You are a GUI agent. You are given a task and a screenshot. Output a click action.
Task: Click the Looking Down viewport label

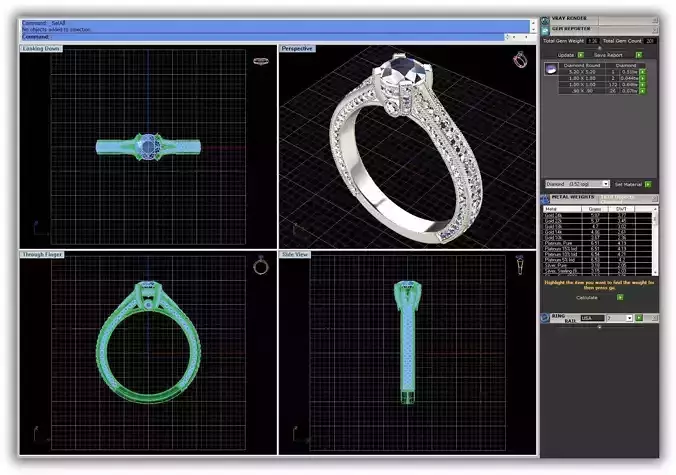click(x=41, y=49)
